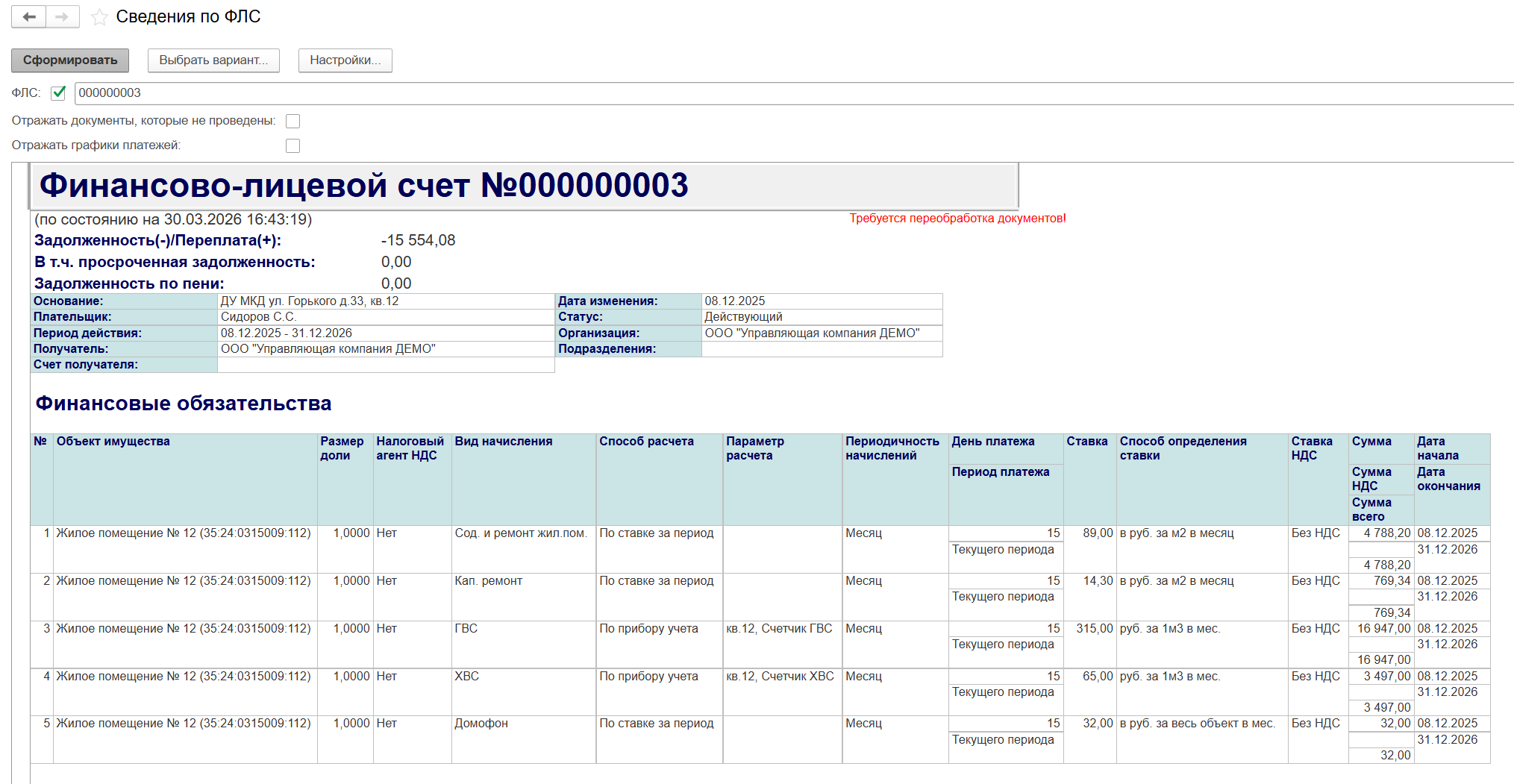The width and height of the screenshot is (1514, 784).
Task: Select the Счетчик ХВС parameter cell
Action: click(x=783, y=692)
